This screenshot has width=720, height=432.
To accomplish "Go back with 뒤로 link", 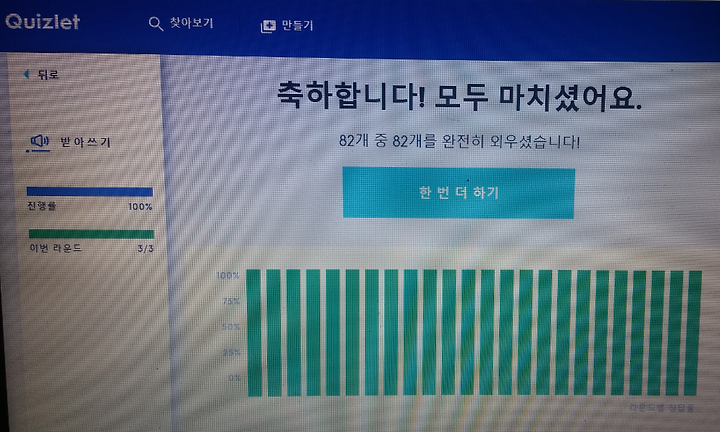I will coord(48,74).
